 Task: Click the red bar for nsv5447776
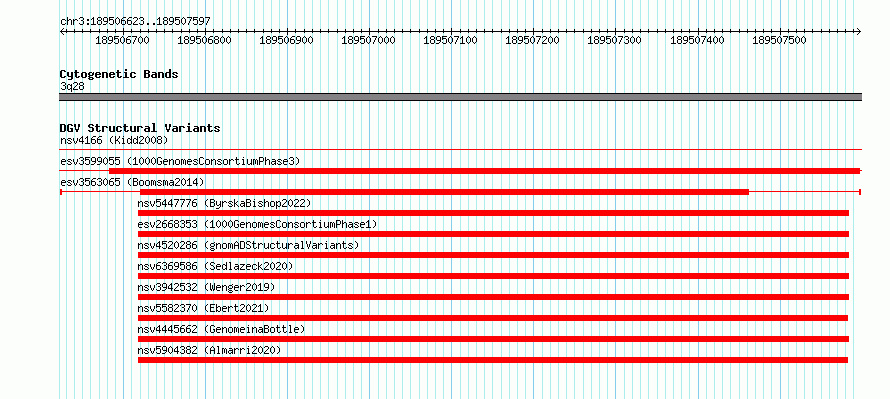pos(493,213)
